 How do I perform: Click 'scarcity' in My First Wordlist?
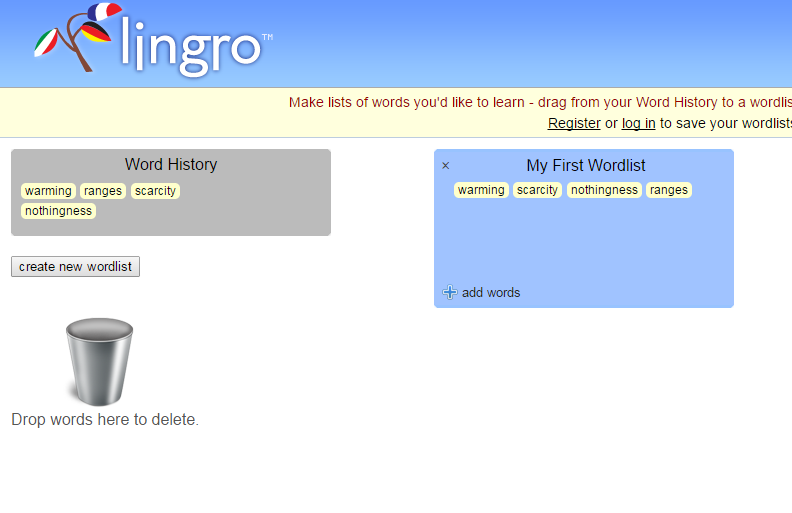coord(537,190)
